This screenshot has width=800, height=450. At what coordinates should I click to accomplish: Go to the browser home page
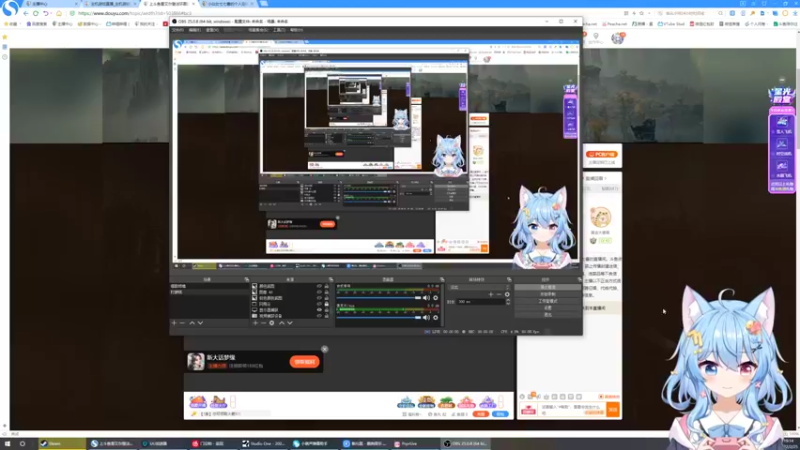(59, 13)
